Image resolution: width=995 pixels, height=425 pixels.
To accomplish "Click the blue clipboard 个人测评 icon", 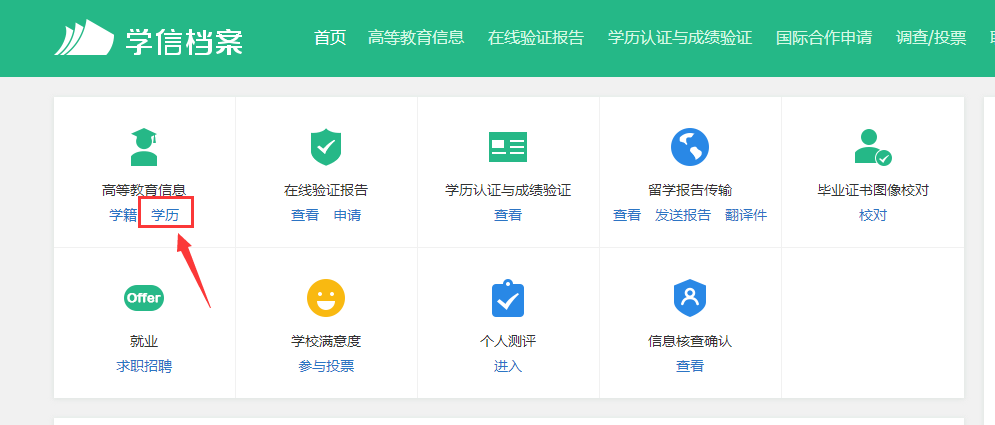I will (508, 298).
